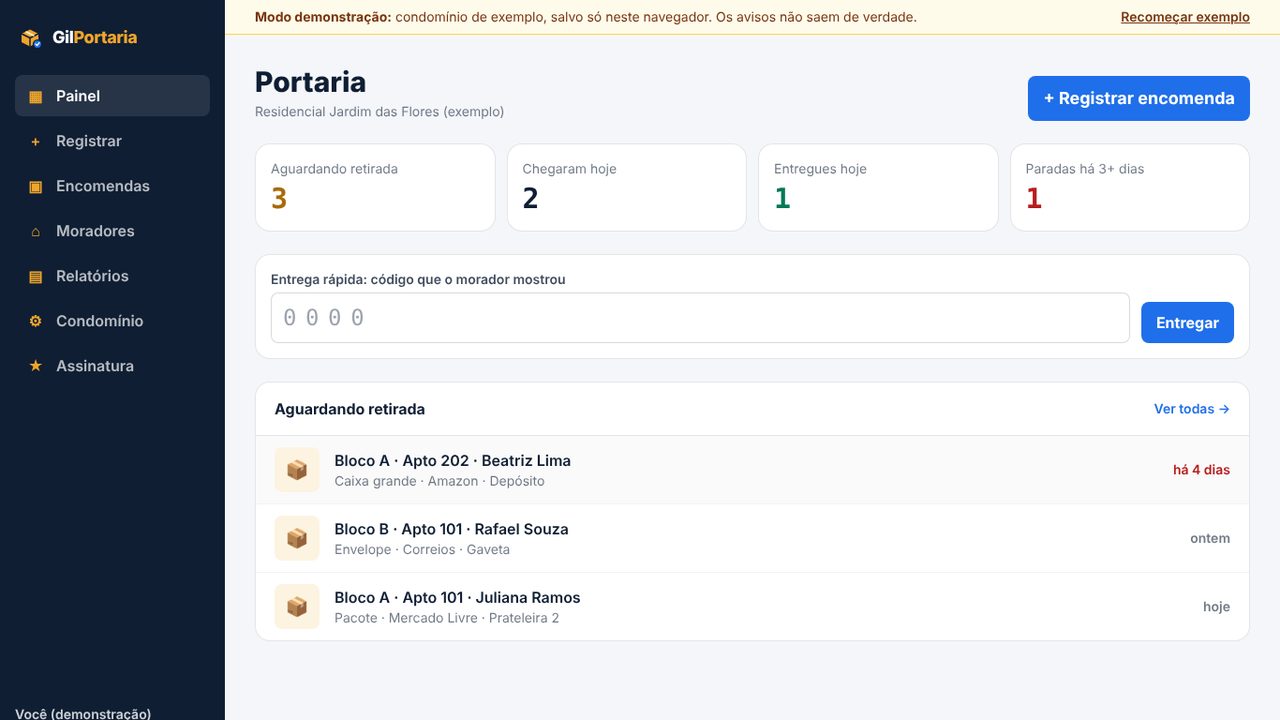Click the package icon for Beatriz Lima
Image resolution: width=1280 pixels, height=720 pixels.
297,470
